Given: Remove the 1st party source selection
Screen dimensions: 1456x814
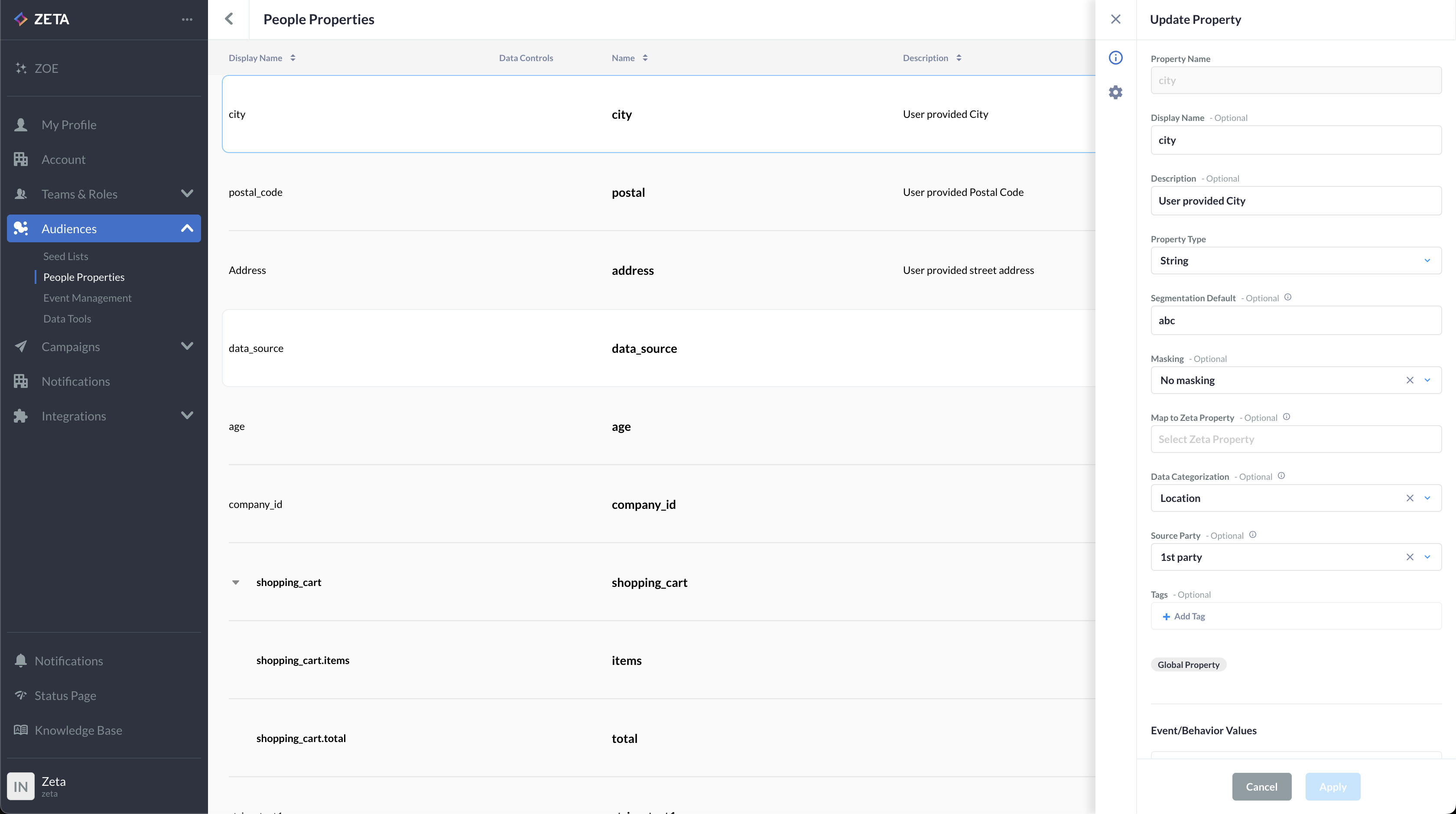Looking at the screenshot, I should [x=1410, y=557].
